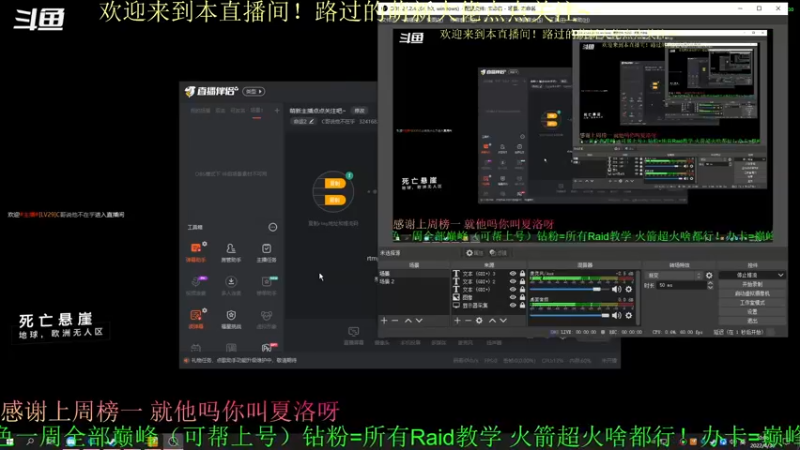Add a scene tab with plus in 直播伴侣

pyautogui.click(x=277, y=110)
